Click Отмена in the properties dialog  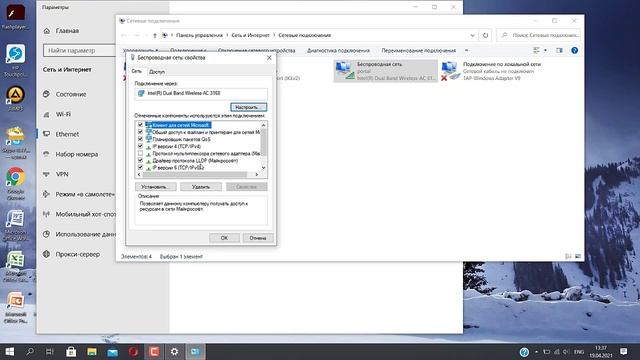point(258,238)
